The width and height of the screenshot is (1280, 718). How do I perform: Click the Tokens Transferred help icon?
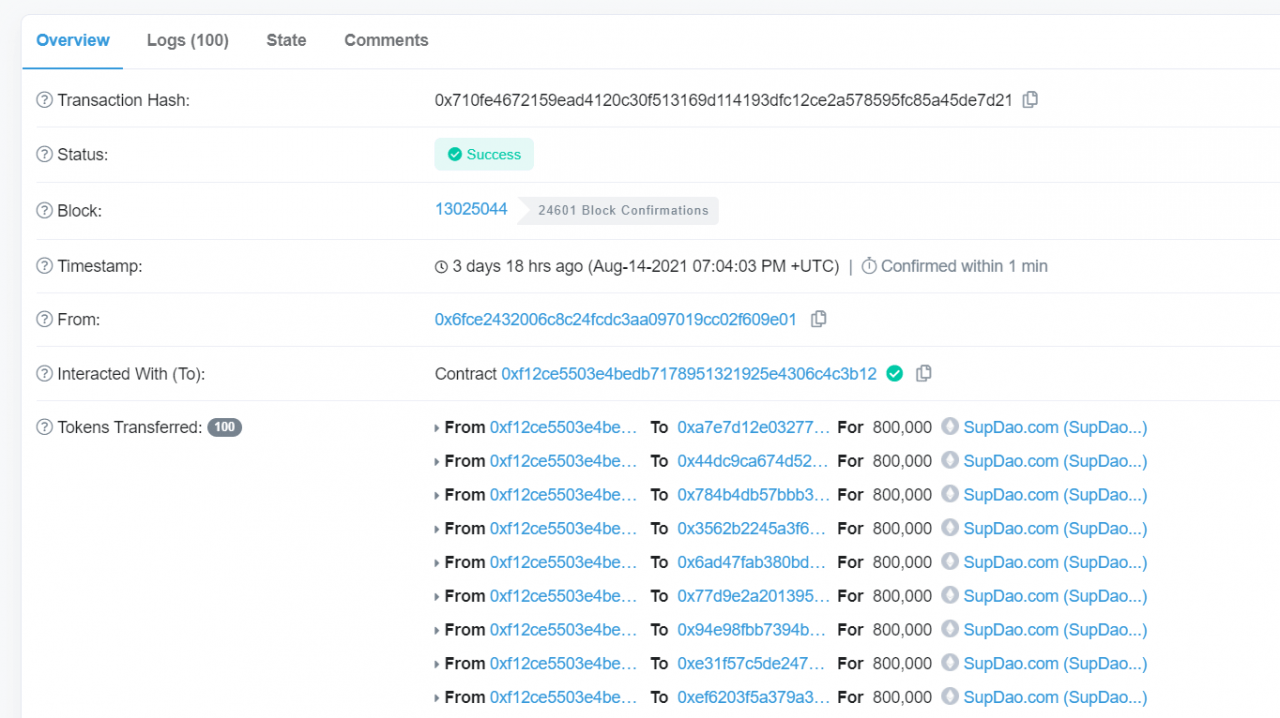[x=44, y=427]
